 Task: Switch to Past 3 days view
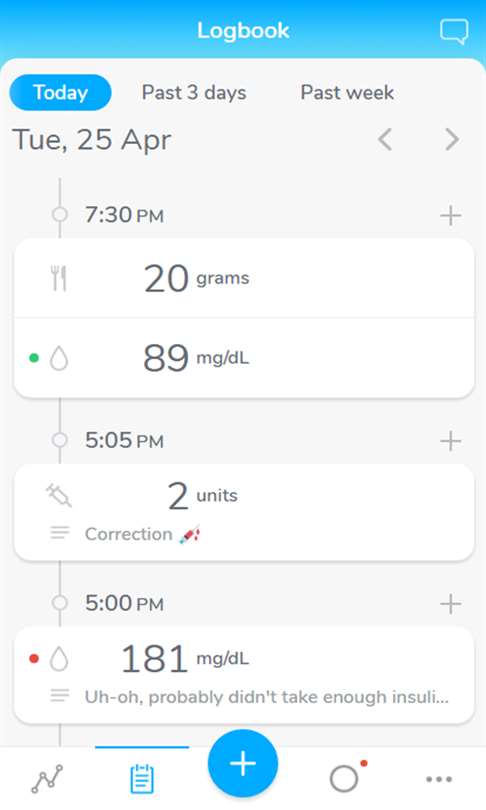(x=194, y=93)
